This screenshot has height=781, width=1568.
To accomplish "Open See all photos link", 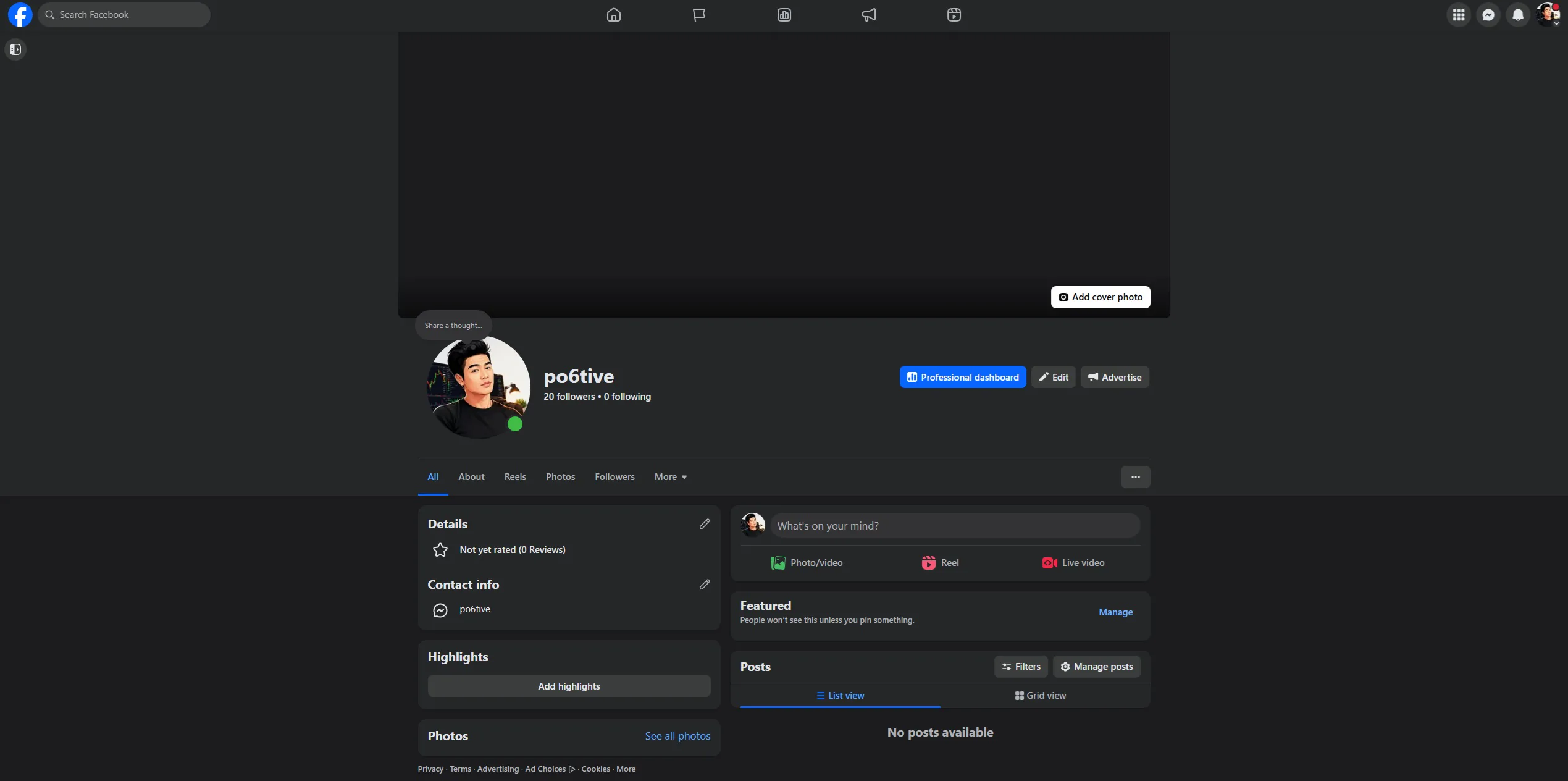I will [677, 737].
